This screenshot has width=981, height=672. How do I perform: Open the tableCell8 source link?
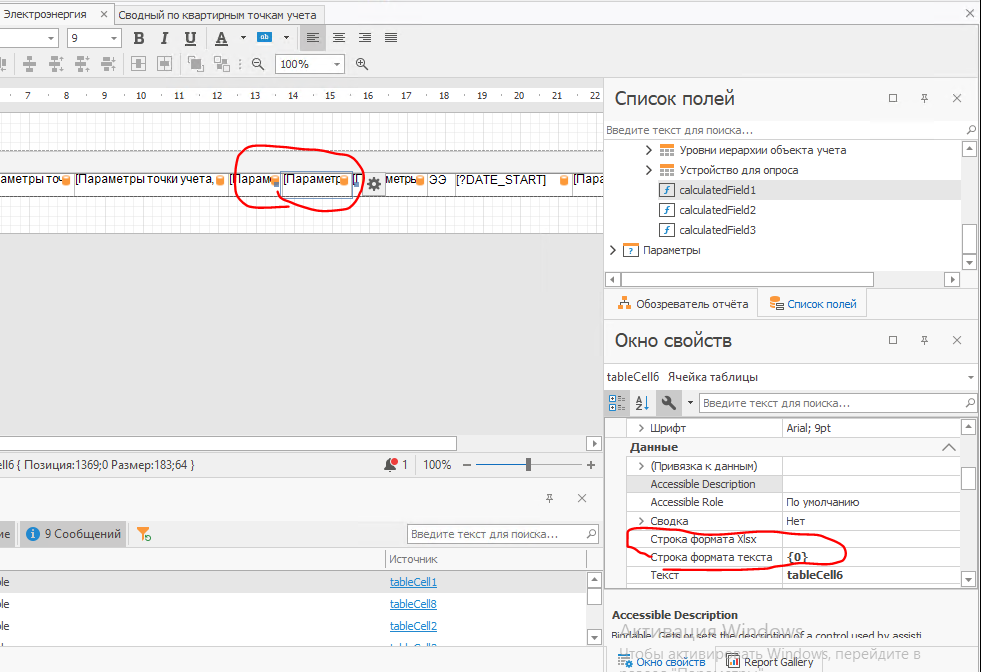click(413, 604)
